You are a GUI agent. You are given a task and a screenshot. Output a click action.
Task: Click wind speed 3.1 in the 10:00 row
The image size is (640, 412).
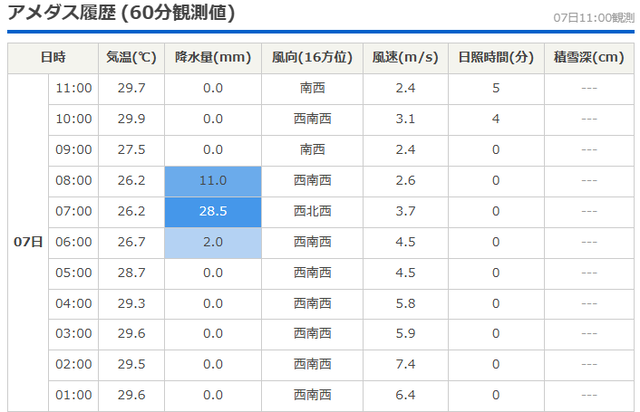click(405, 119)
